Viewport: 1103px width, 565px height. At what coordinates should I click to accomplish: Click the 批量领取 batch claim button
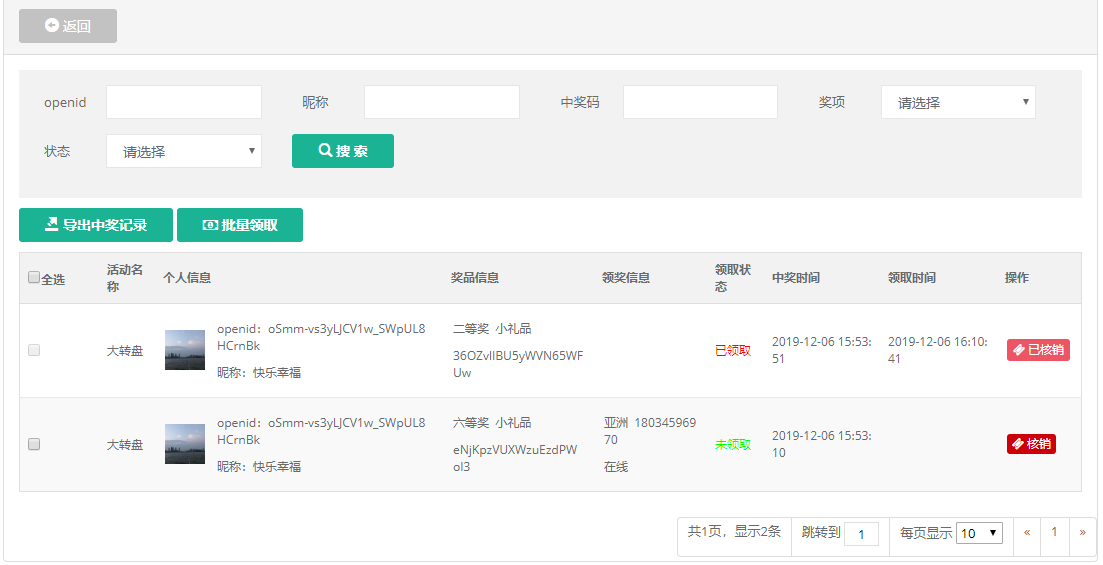pos(240,225)
